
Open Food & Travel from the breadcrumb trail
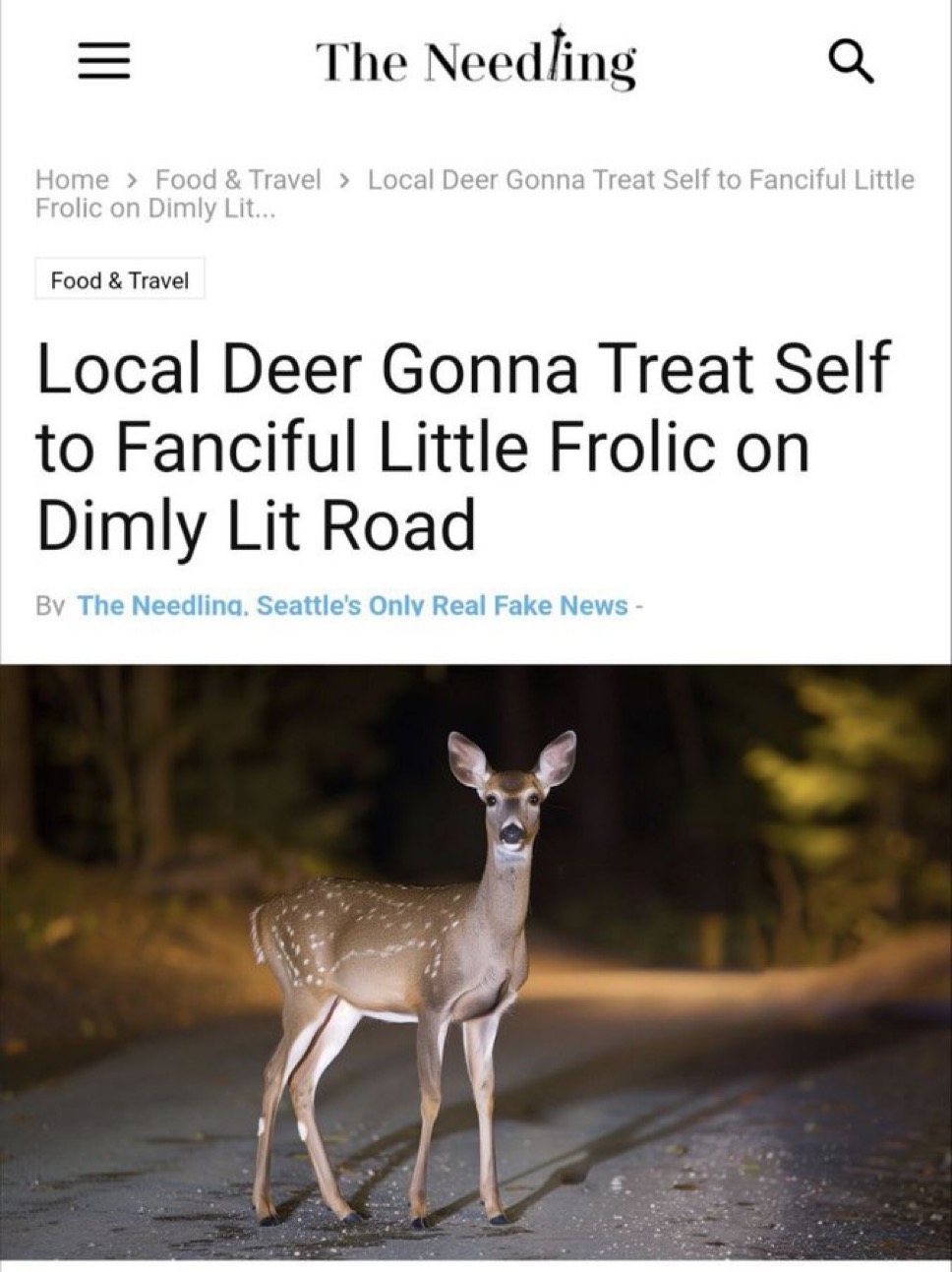click(238, 180)
